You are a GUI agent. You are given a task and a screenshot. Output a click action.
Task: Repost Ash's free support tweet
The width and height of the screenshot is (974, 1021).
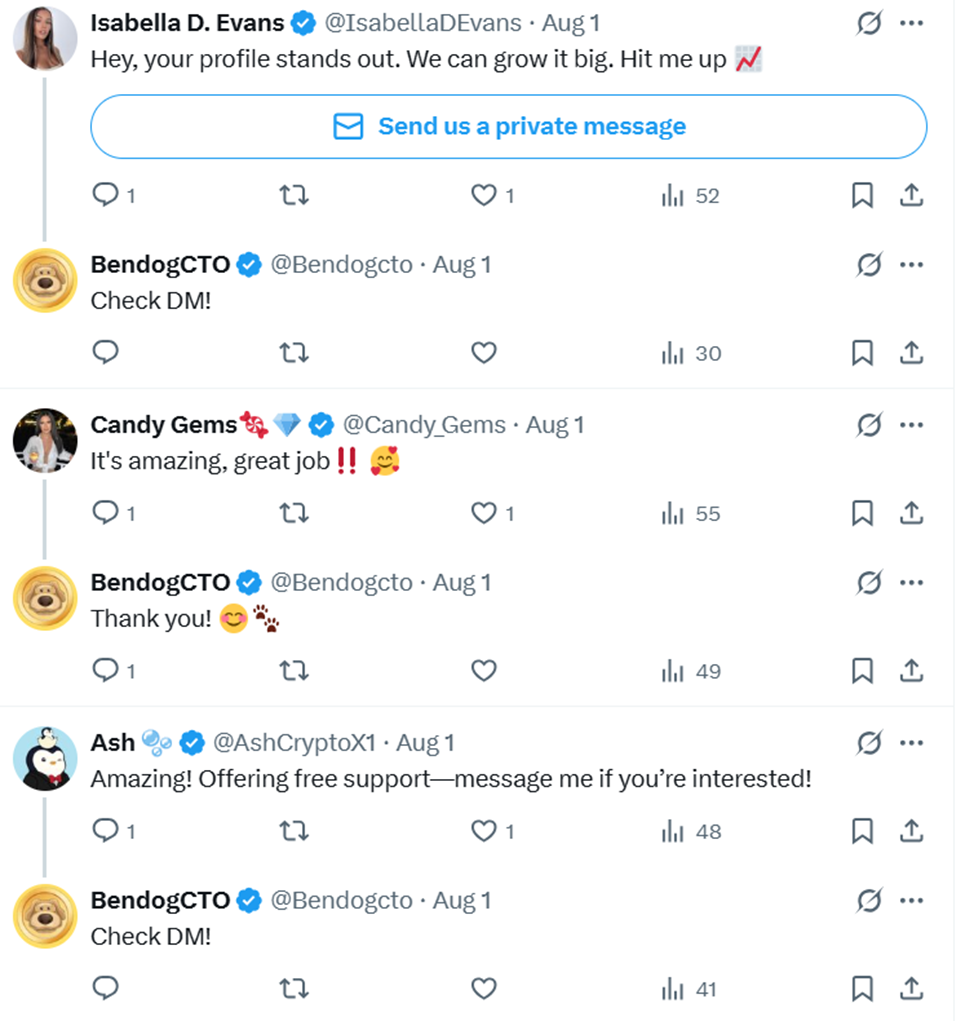[x=294, y=831]
